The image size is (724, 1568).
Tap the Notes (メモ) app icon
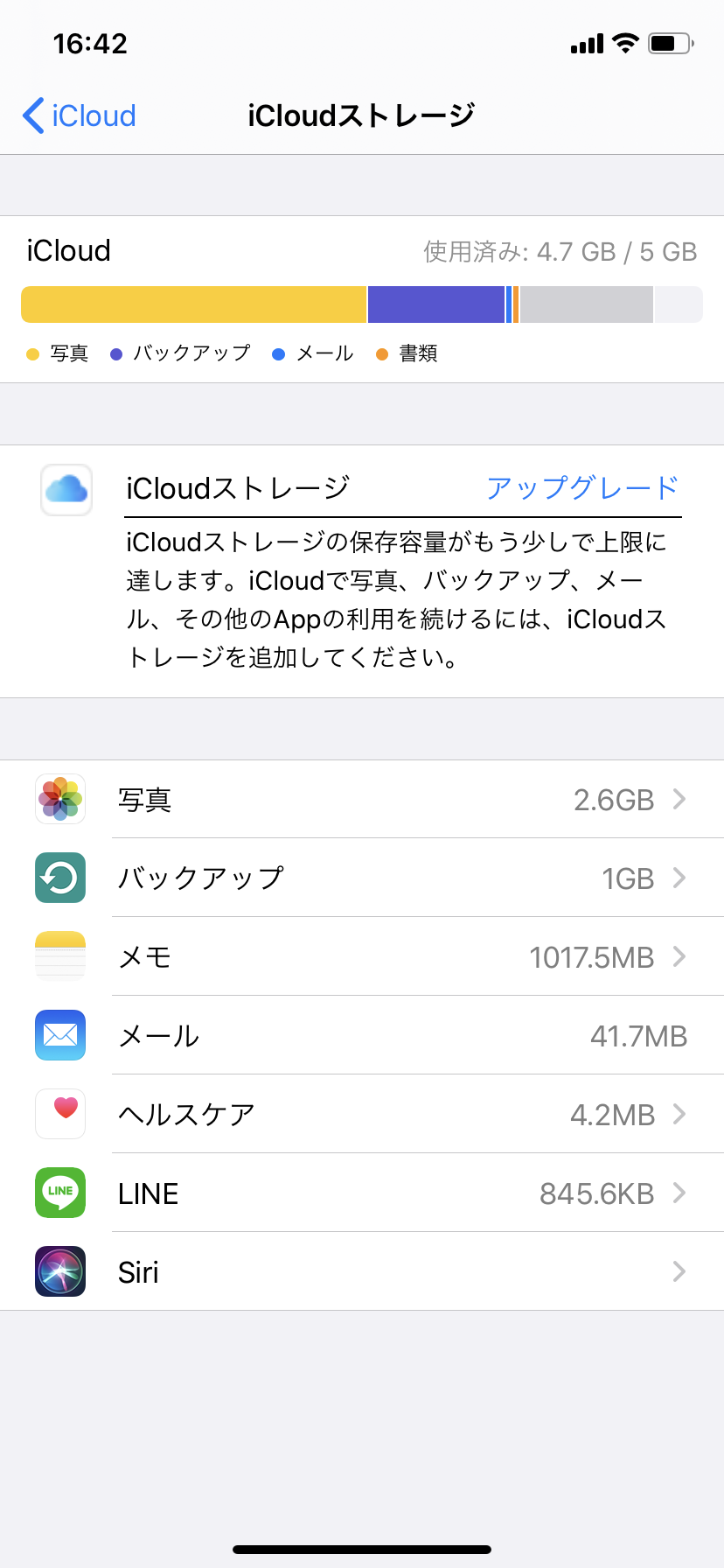(x=60, y=956)
